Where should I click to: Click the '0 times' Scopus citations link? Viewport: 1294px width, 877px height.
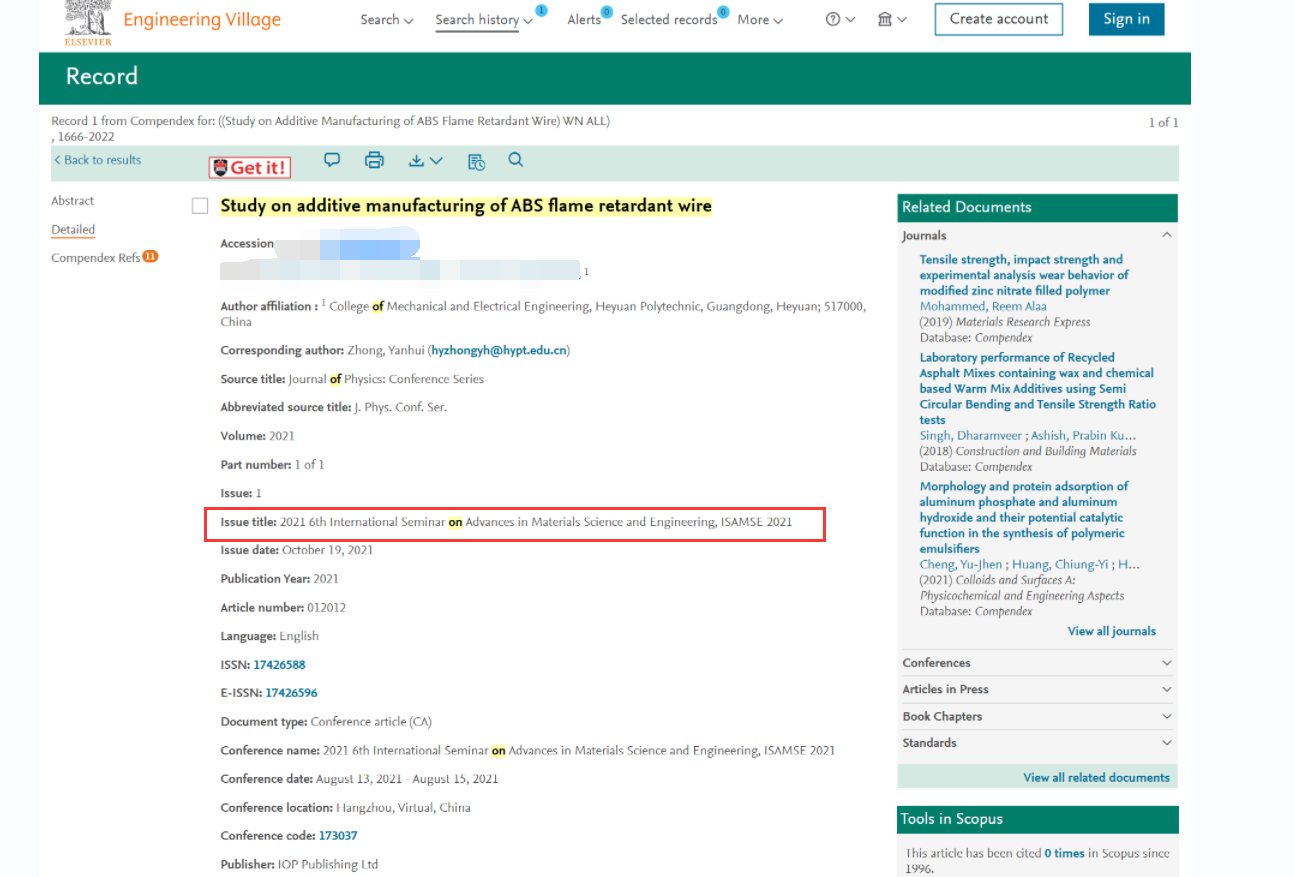pyautogui.click(x=1064, y=853)
